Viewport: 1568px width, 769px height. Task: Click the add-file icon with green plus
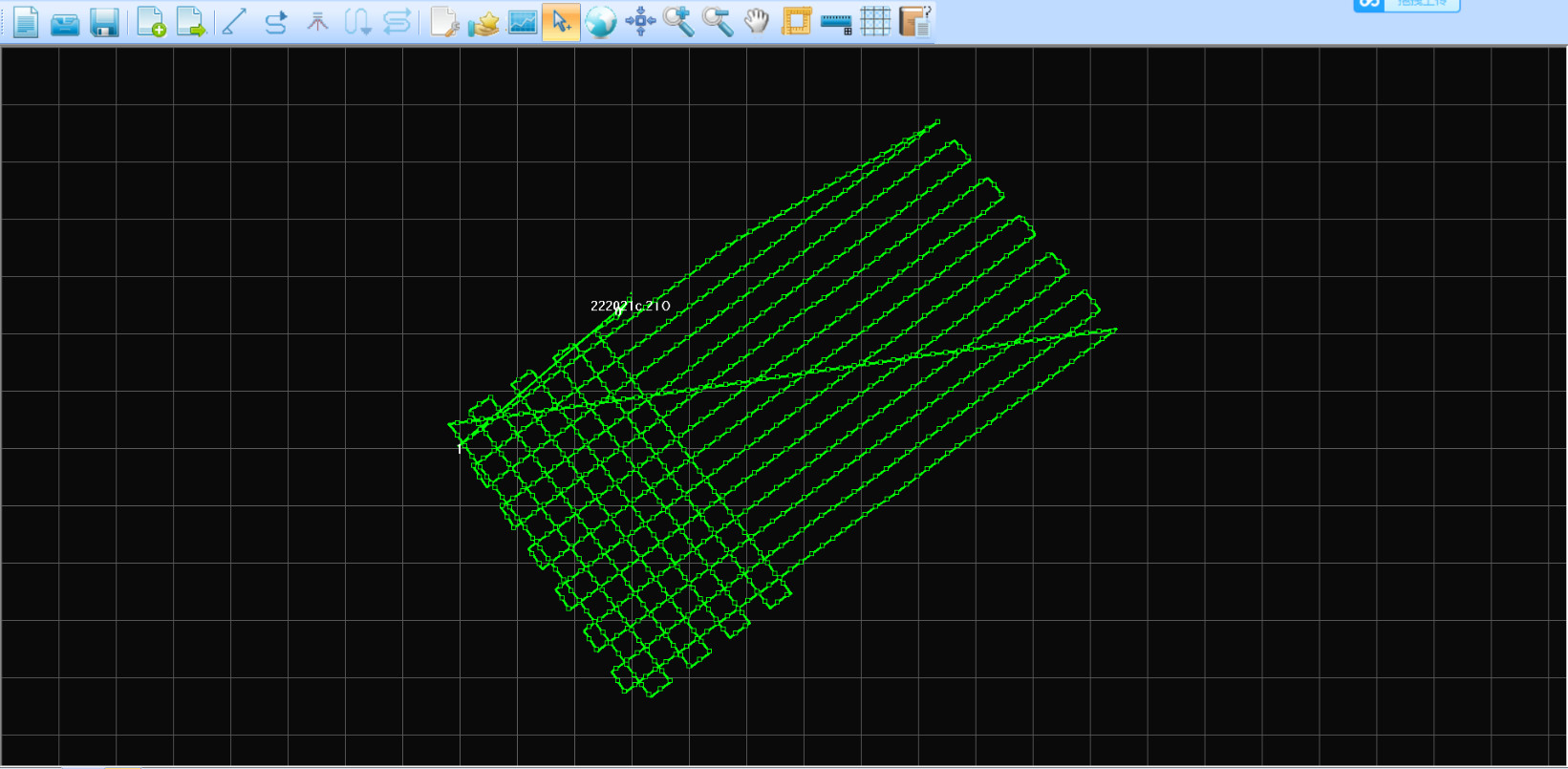point(151,22)
